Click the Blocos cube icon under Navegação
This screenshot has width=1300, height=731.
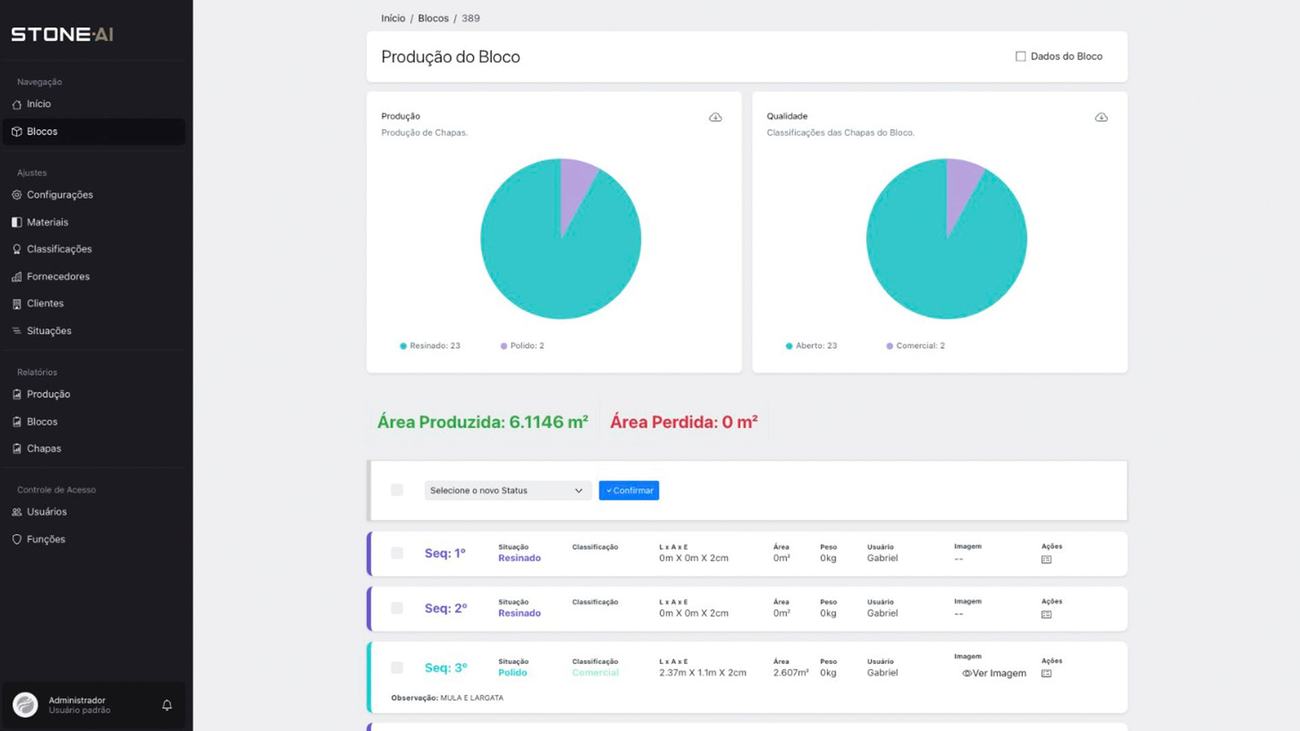(17, 131)
